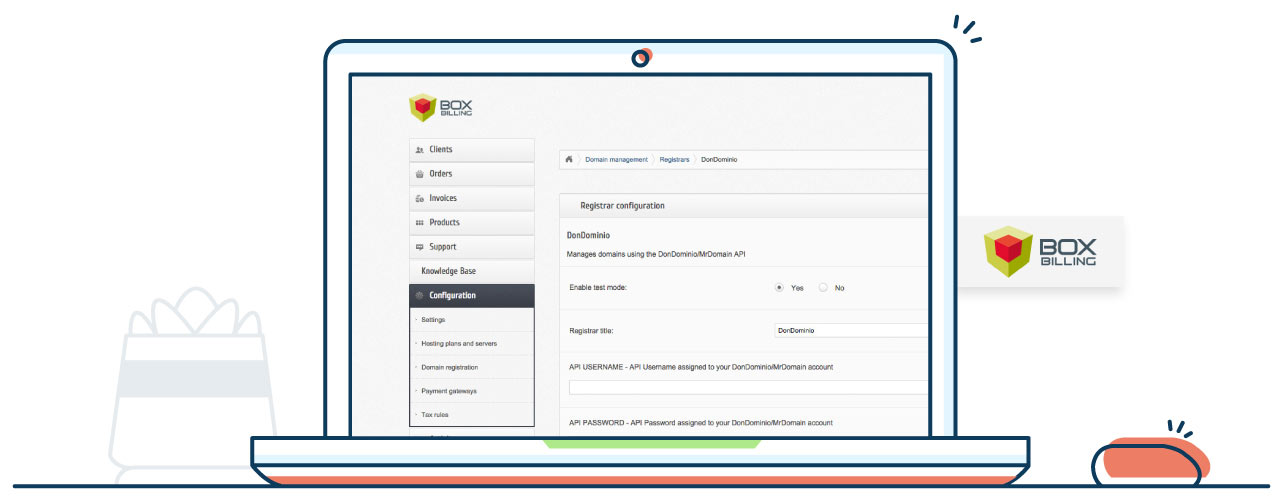1283x503 pixels.
Task: Open Hosting plans and servers submenu item
Action: 459,344
